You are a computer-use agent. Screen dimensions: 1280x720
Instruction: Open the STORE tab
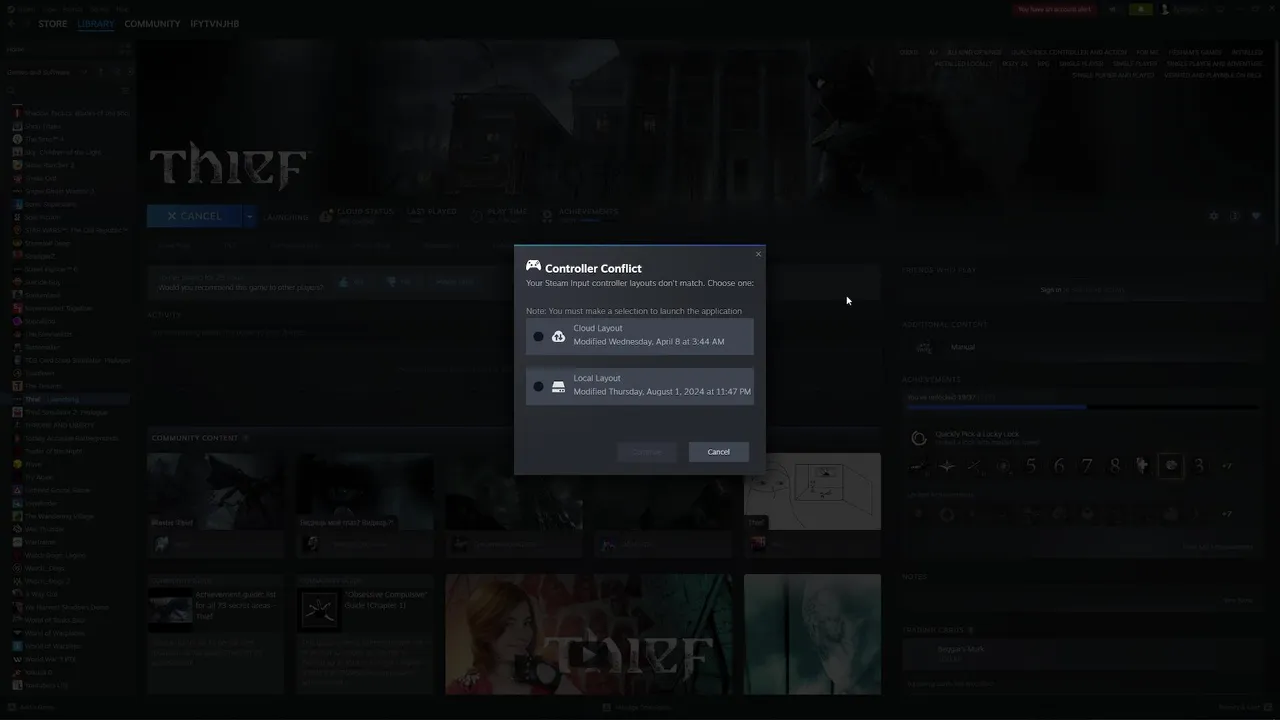click(53, 23)
